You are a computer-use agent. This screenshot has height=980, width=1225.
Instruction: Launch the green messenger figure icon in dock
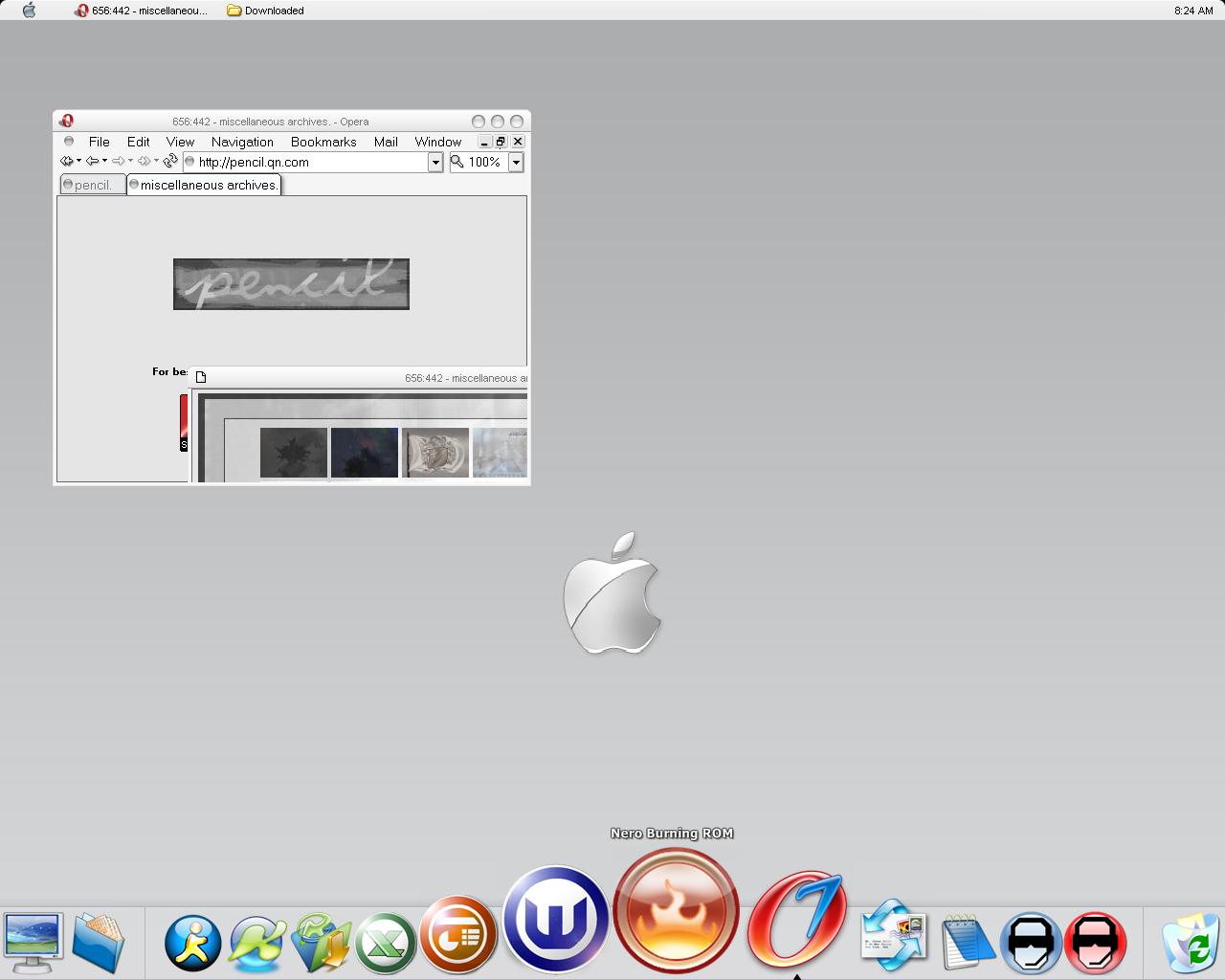tap(256, 943)
